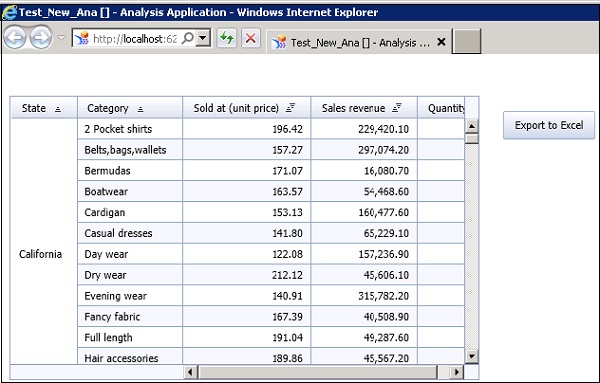The height and width of the screenshot is (383, 600).
Task: Click the Quantity column header
Action: 441,108
